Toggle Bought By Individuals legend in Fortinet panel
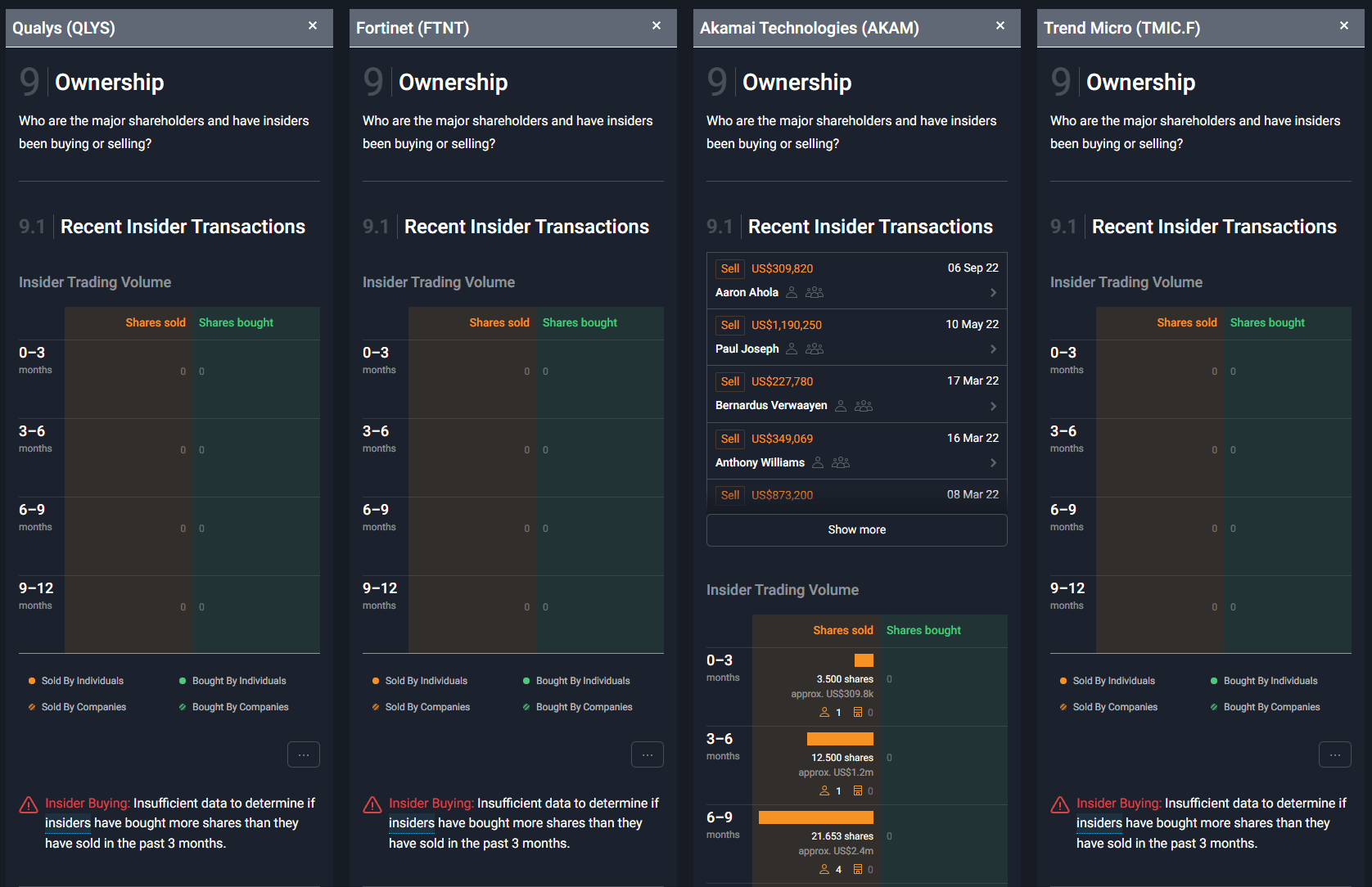 [x=576, y=681]
